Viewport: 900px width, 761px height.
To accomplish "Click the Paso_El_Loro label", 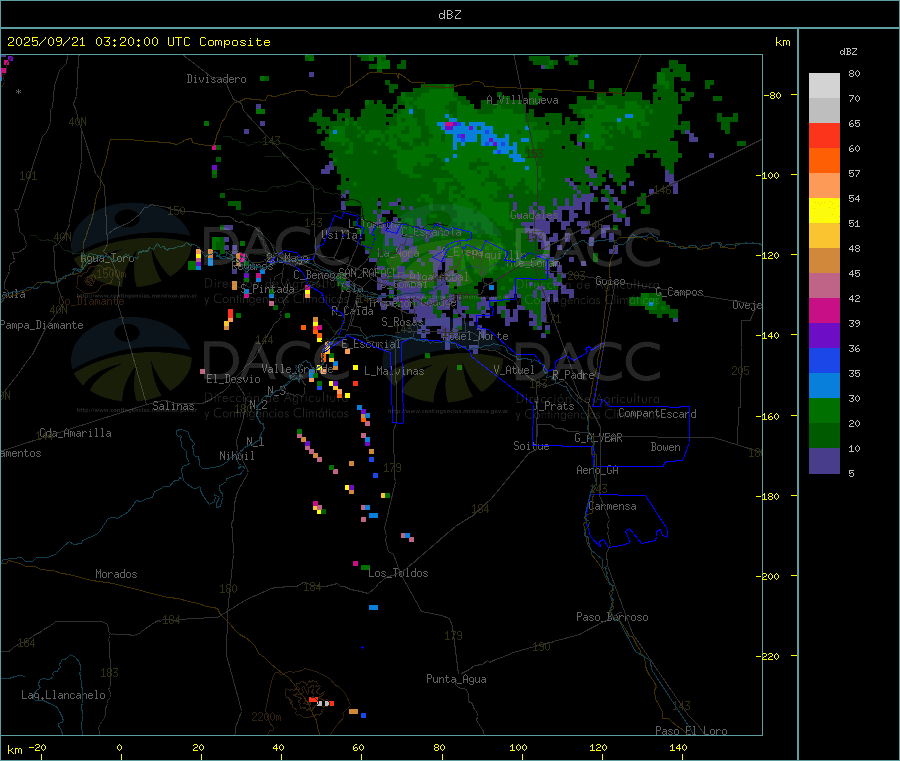I will point(691,731).
